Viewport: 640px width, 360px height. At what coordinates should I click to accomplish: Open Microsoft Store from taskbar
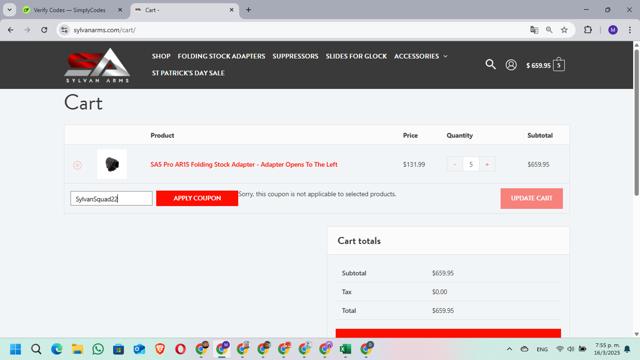pos(118,349)
